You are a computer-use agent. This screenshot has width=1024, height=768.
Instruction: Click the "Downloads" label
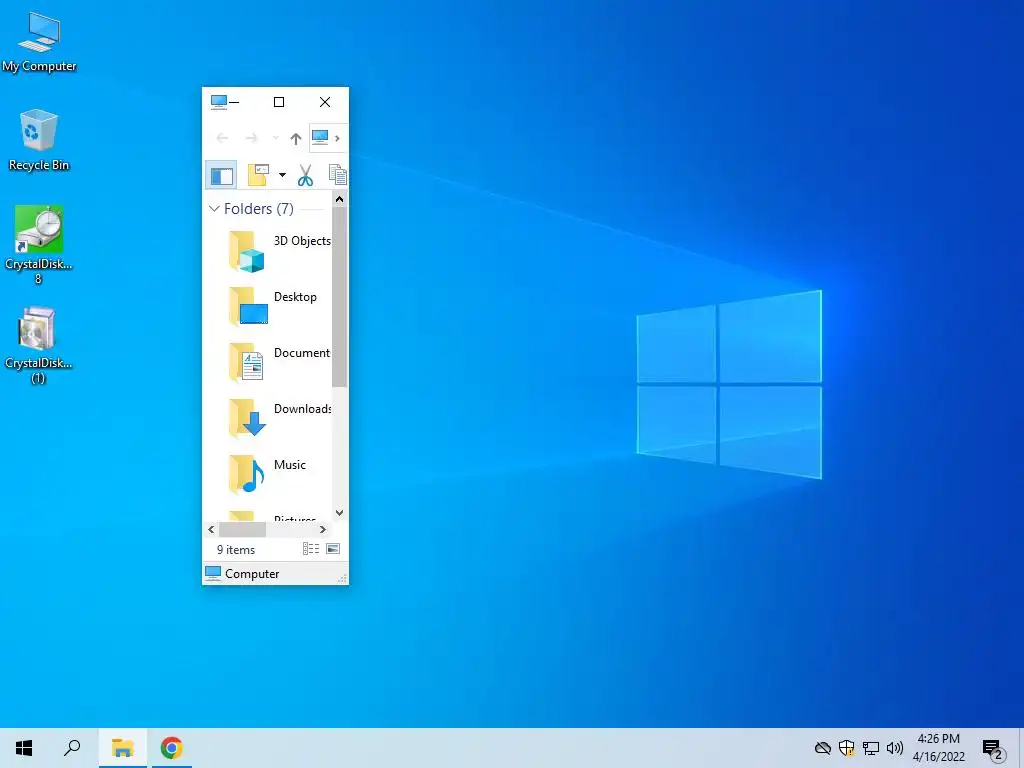(x=302, y=409)
